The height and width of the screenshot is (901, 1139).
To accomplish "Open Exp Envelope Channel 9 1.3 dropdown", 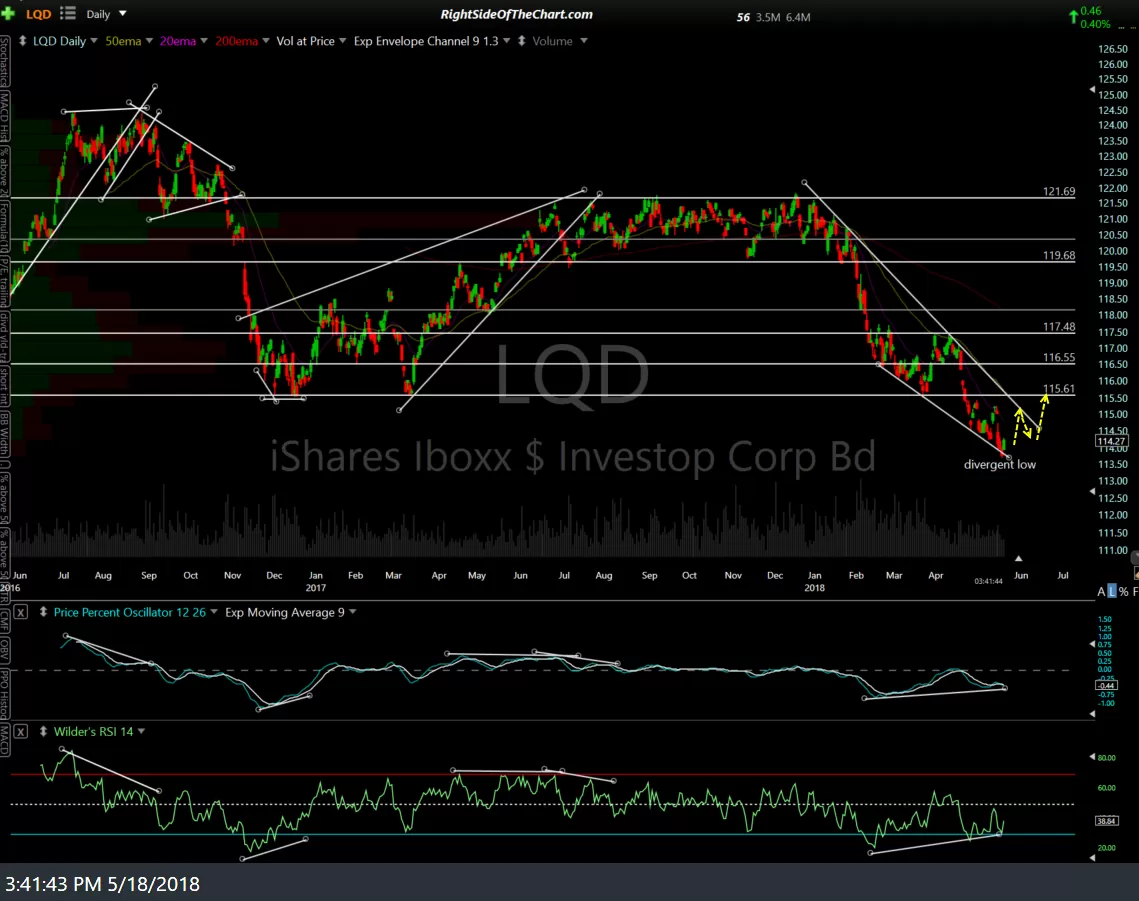I will pyautogui.click(x=506, y=41).
